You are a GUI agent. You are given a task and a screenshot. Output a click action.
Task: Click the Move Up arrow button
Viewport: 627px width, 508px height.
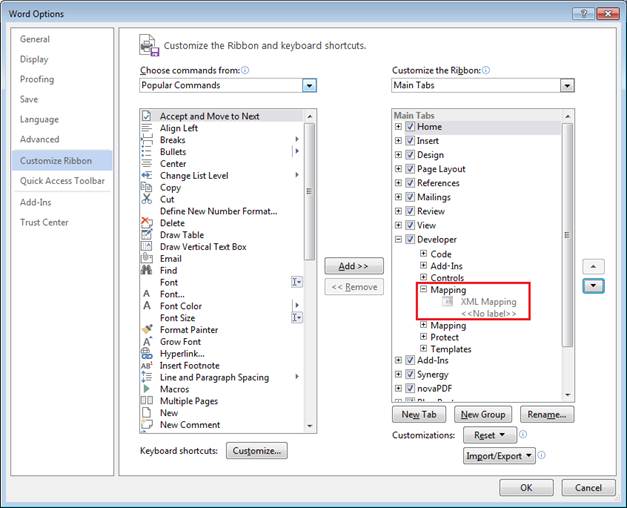(x=593, y=266)
